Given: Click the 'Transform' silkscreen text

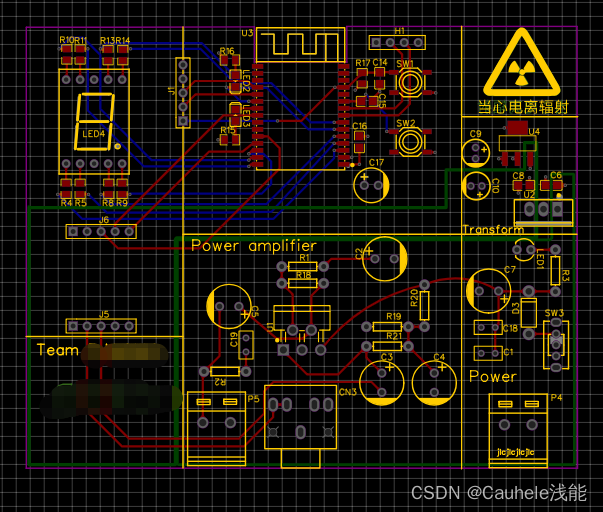Looking at the screenshot, I should coord(493,230).
